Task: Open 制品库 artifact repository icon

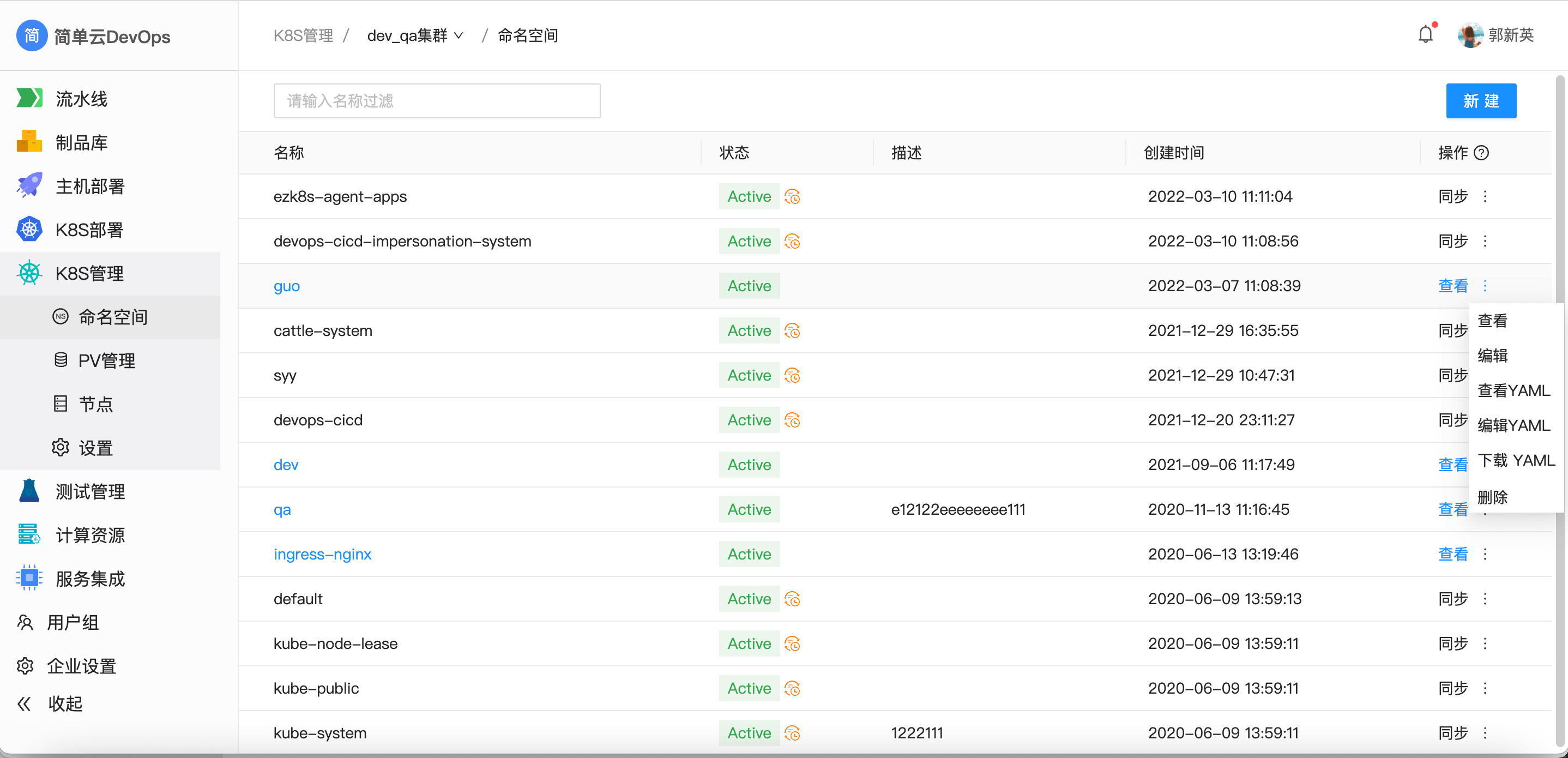Action: tap(29, 142)
